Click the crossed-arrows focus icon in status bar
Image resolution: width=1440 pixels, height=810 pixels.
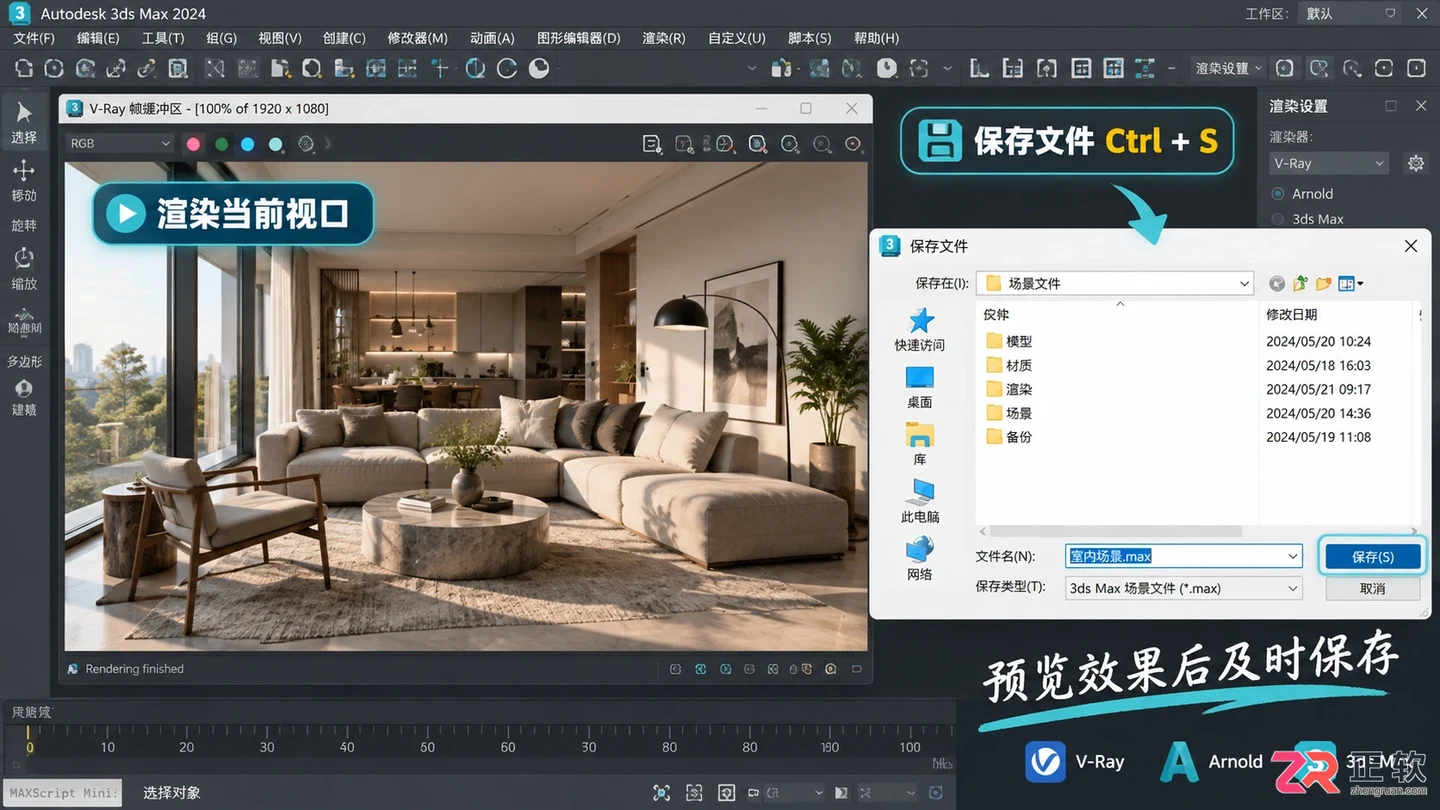(661, 793)
